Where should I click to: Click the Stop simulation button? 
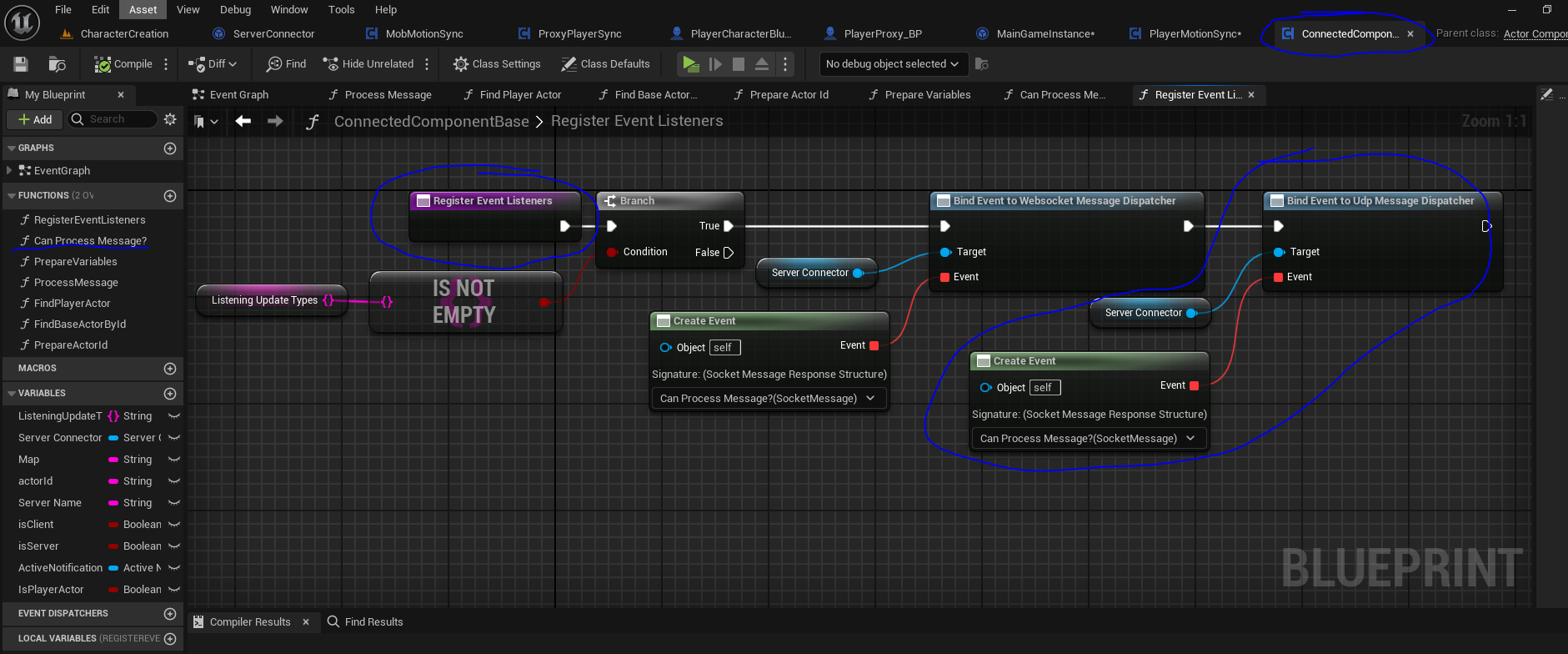pos(739,64)
